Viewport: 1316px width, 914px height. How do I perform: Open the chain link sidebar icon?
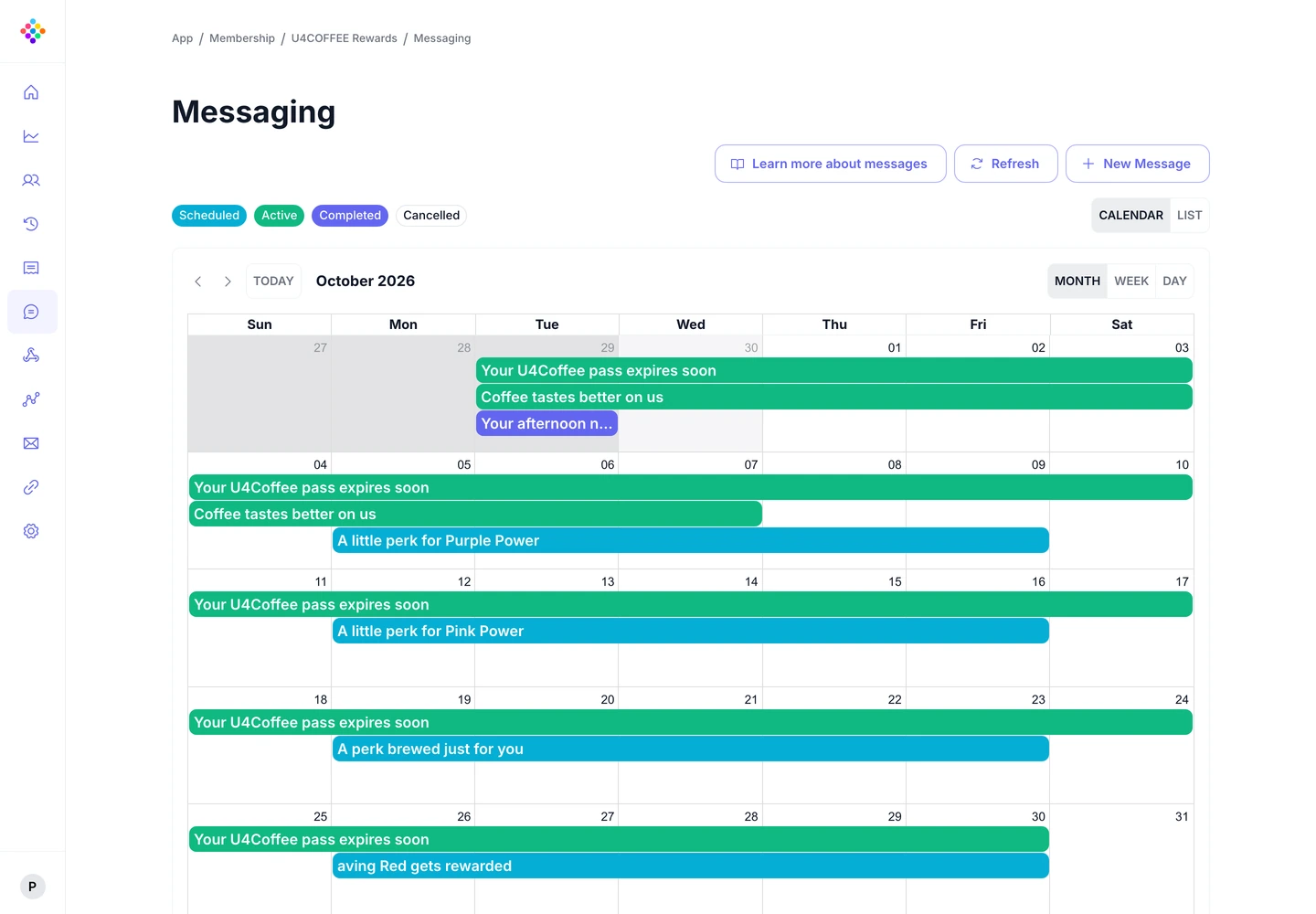pos(31,487)
